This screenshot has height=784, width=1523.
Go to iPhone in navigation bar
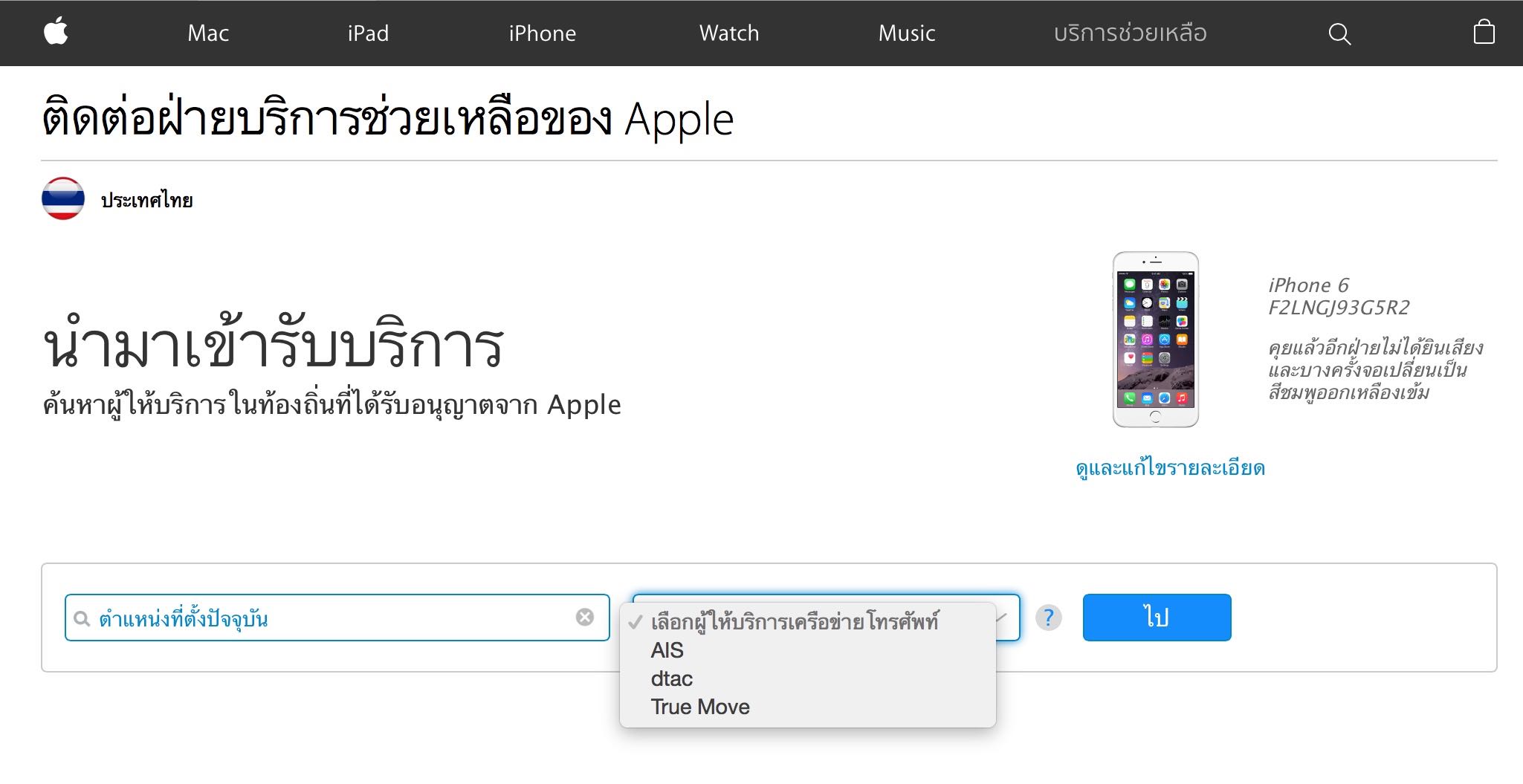(x=543, y=33)
